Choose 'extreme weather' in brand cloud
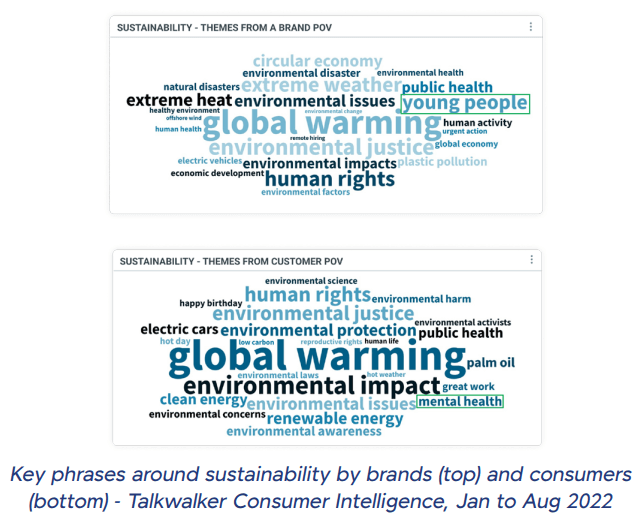The height and width of the screenshot is (516, 643). coord(321,85)
